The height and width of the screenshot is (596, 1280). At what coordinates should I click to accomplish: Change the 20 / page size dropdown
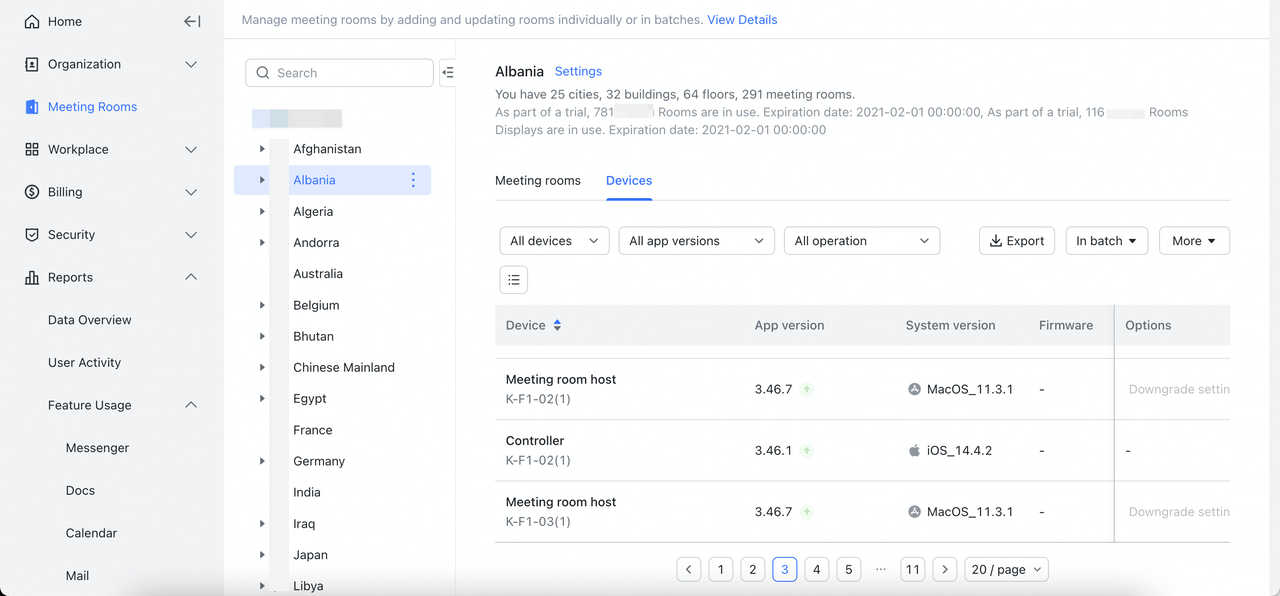(1006, 569)
